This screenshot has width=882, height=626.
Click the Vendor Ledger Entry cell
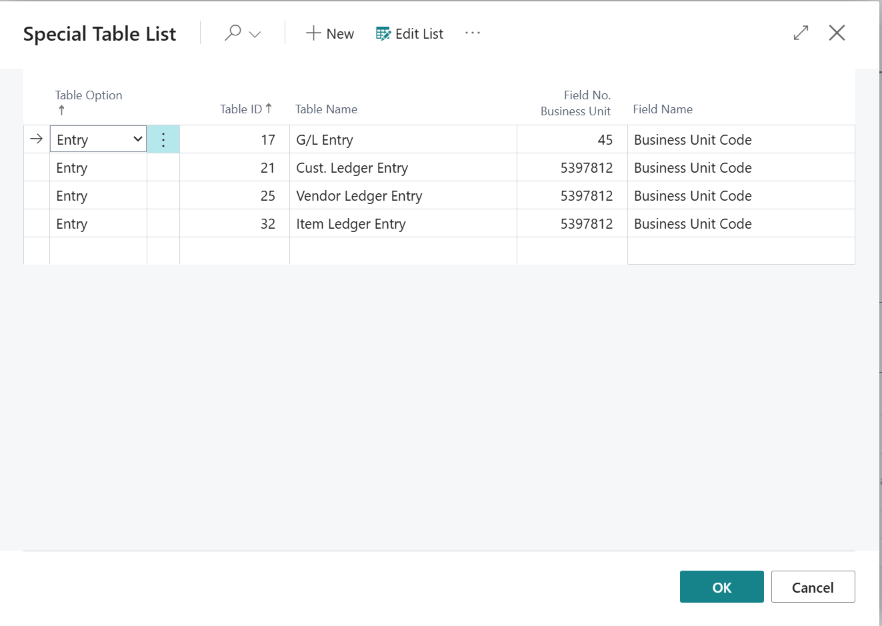(359, 196)
